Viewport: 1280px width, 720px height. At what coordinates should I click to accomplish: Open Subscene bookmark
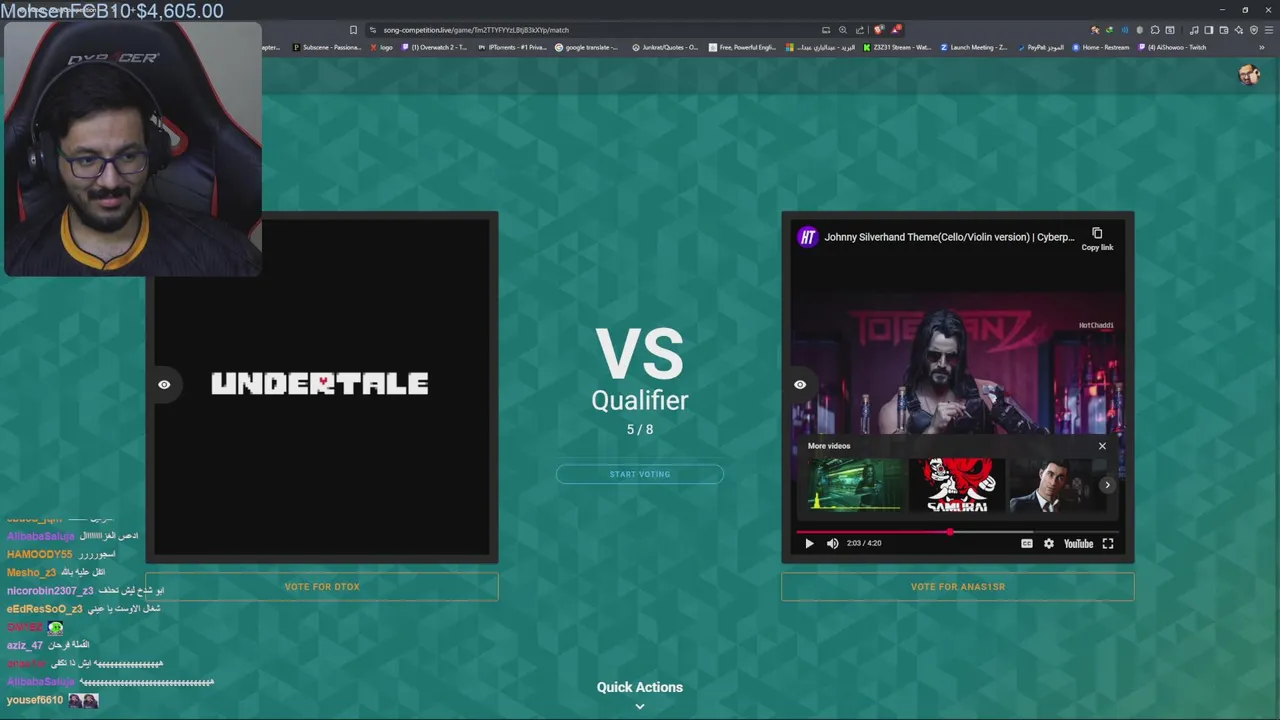[x=326, y=47]
